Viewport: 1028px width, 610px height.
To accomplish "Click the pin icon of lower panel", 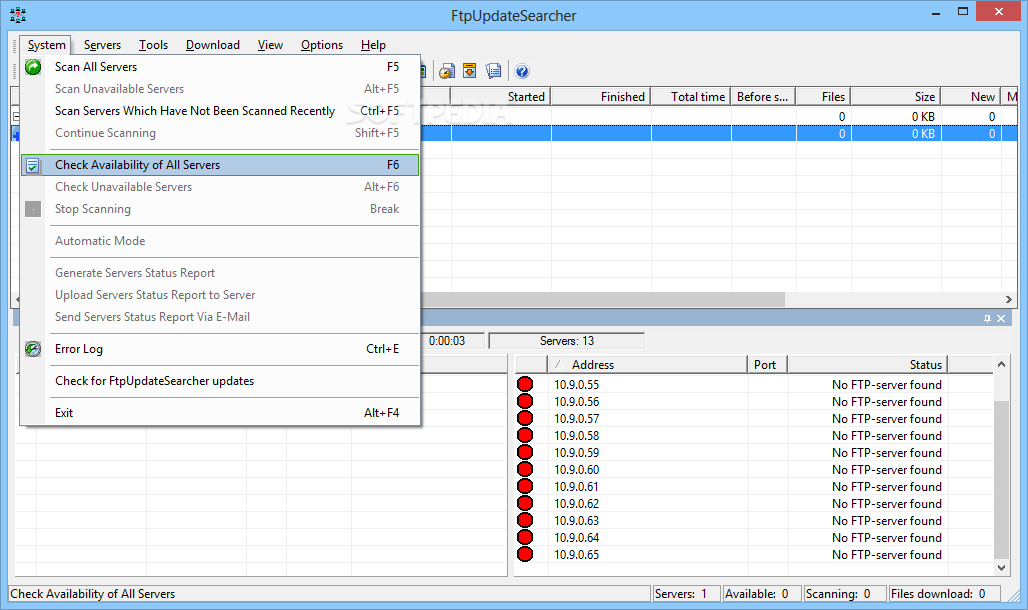I will pyautogui.click(x=987, y=318).
